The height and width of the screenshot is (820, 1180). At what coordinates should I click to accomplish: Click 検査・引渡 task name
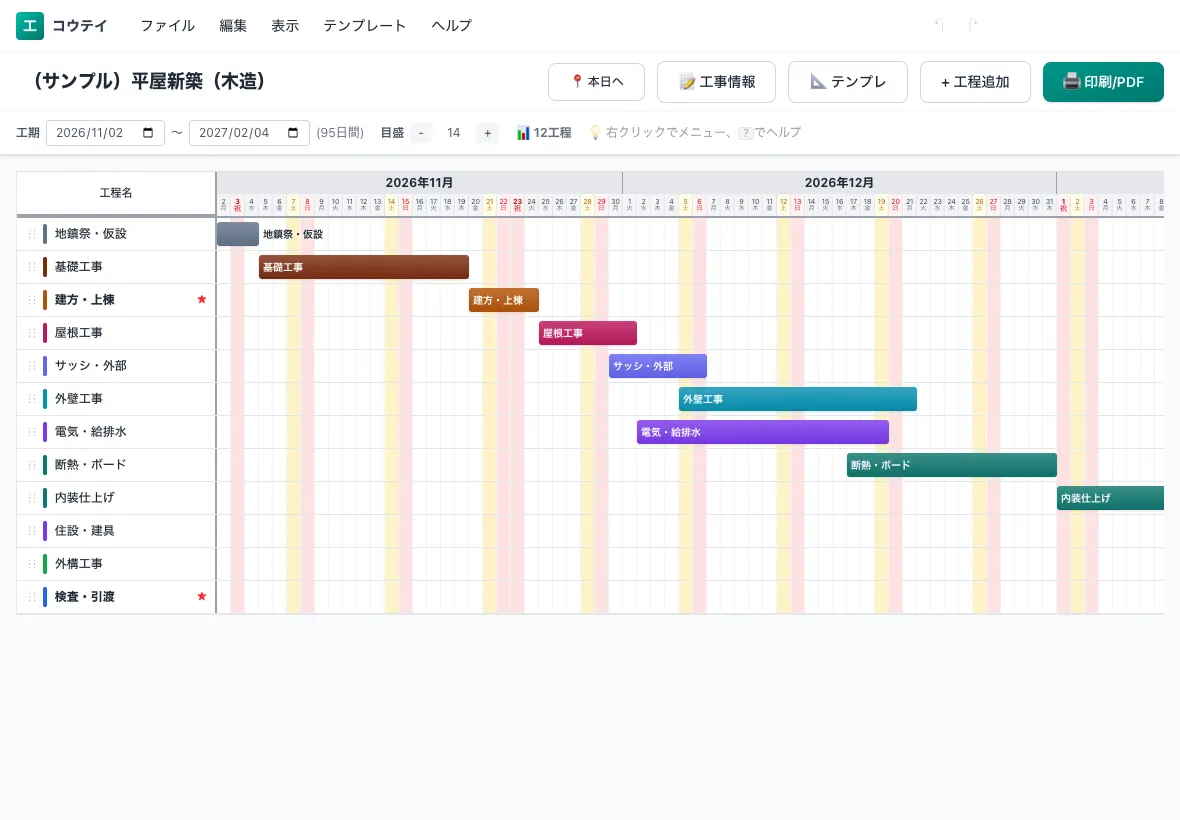point(84,597)
